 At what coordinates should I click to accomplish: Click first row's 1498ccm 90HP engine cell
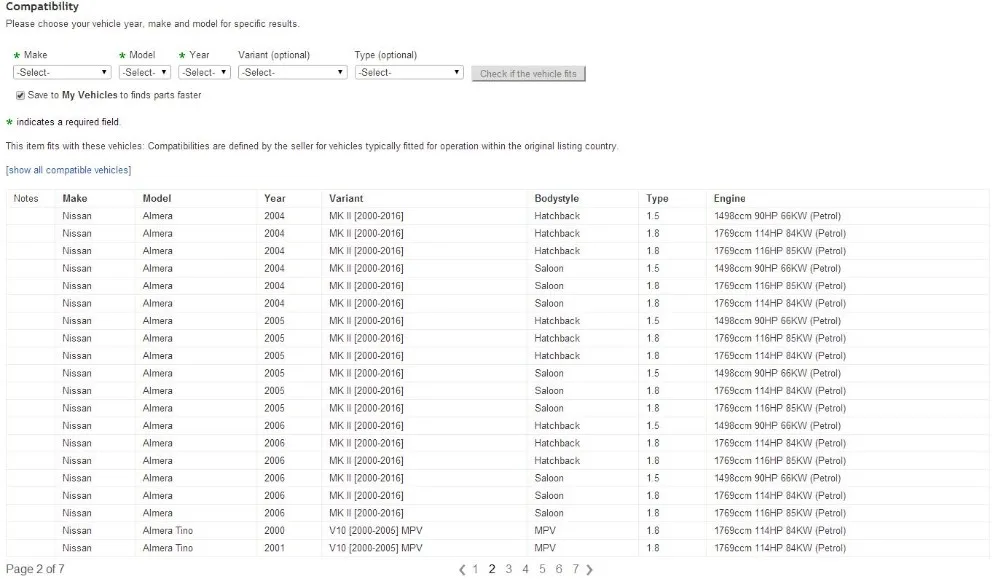[777, 216]
